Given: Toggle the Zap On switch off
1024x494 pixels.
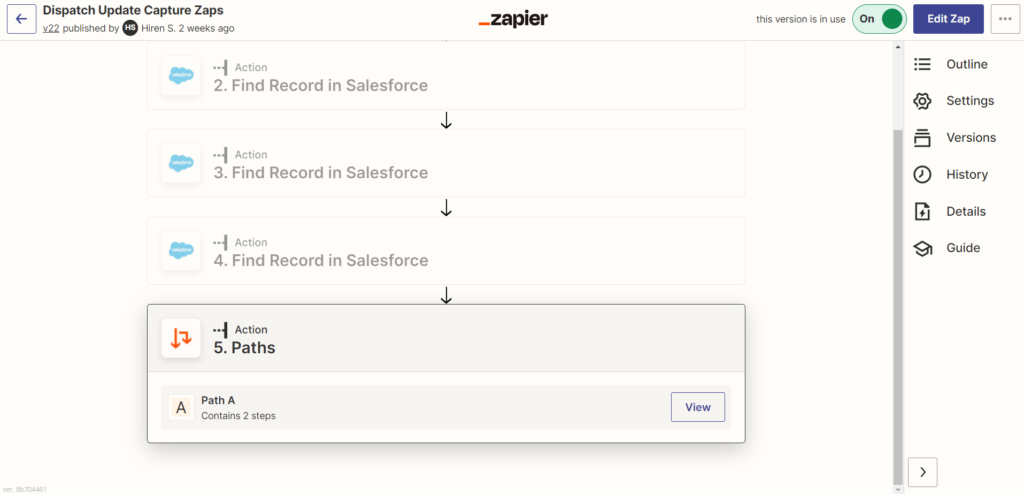Looking at the screenshot, I should point(880,19).
